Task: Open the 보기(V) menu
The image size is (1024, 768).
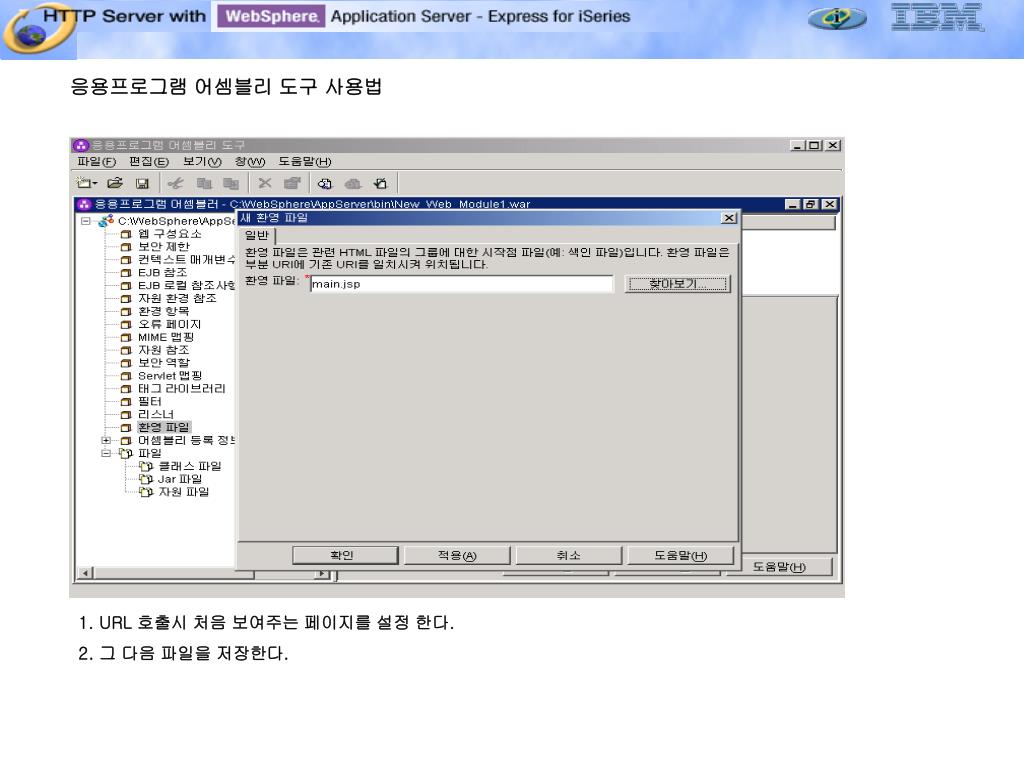Action: tap(202, 161)
